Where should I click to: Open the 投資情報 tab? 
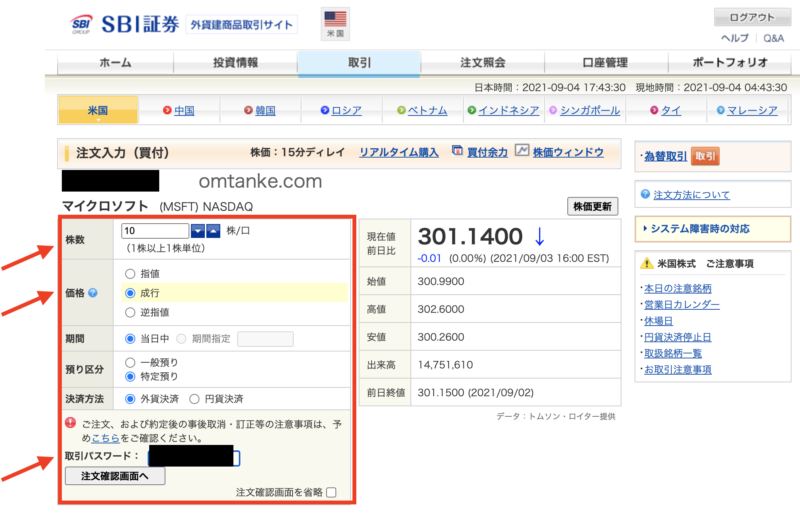coord(235,63)
